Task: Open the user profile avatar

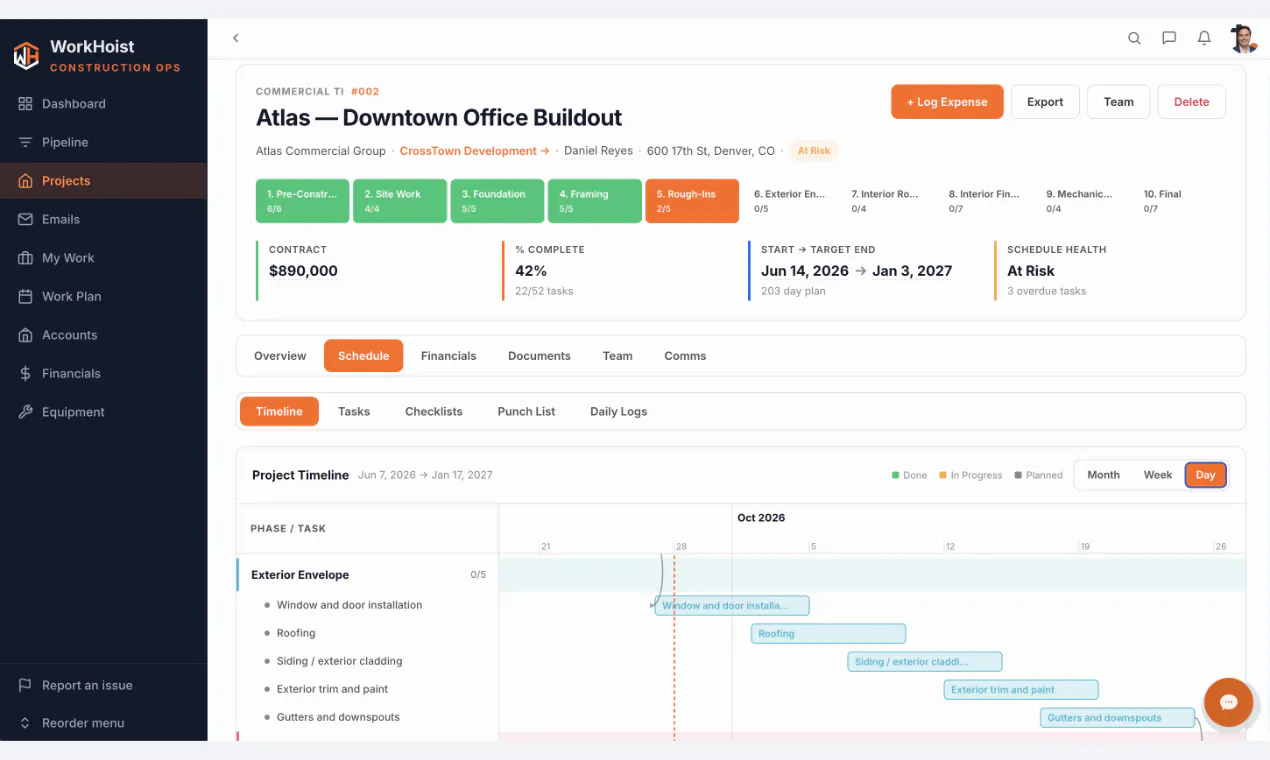Action: [1243, 38]
